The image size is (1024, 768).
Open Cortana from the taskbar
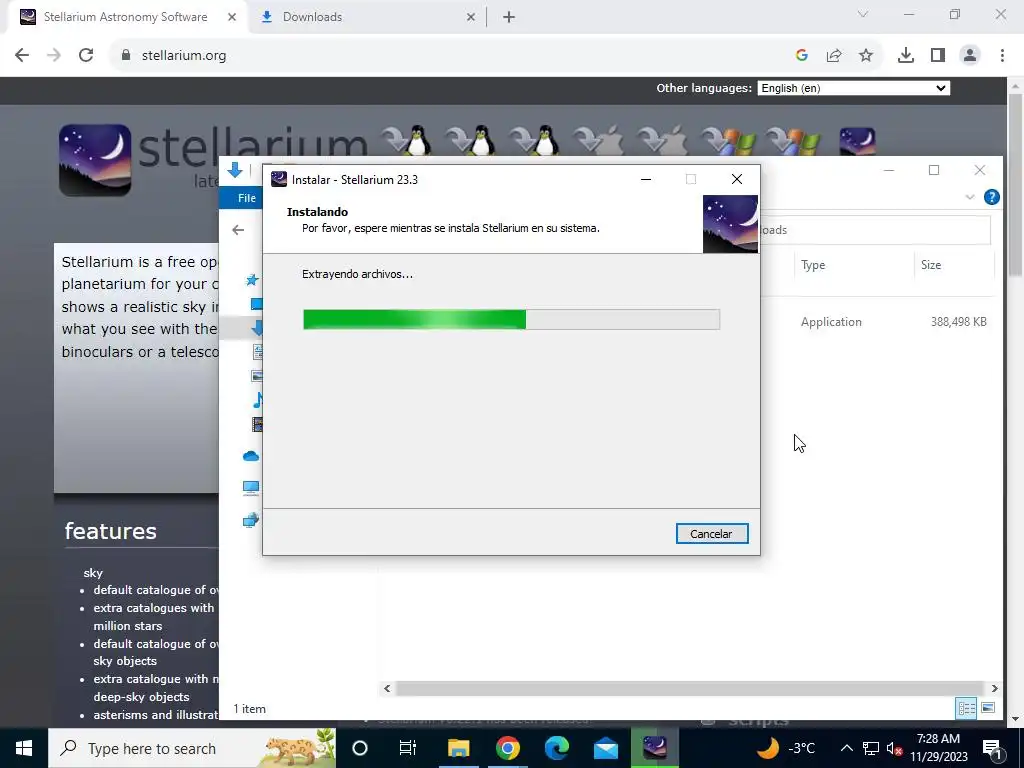(x=360, y=748)
